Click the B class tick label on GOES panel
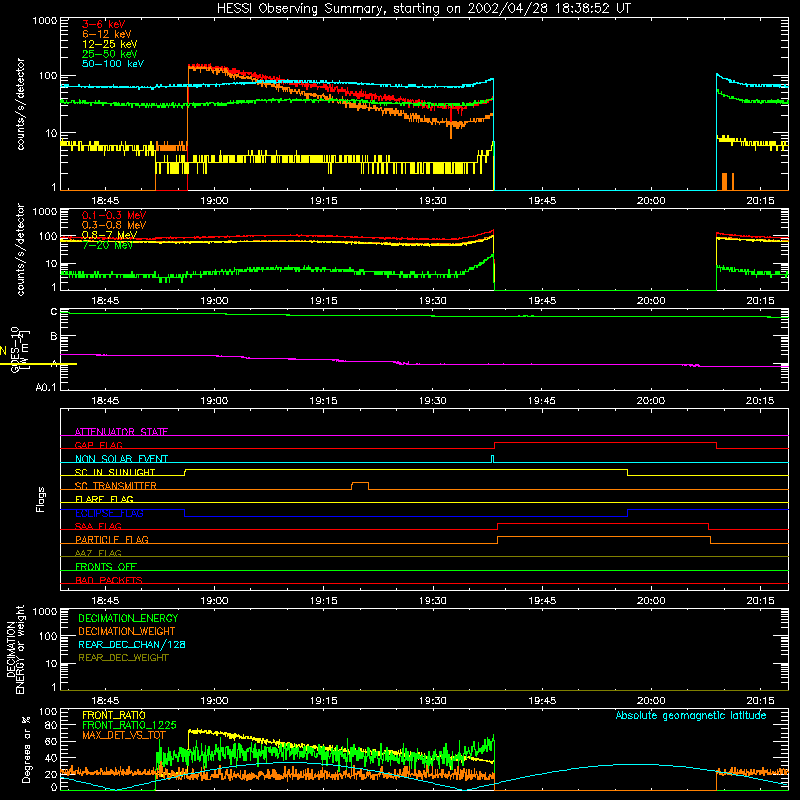 pos(54,336)
